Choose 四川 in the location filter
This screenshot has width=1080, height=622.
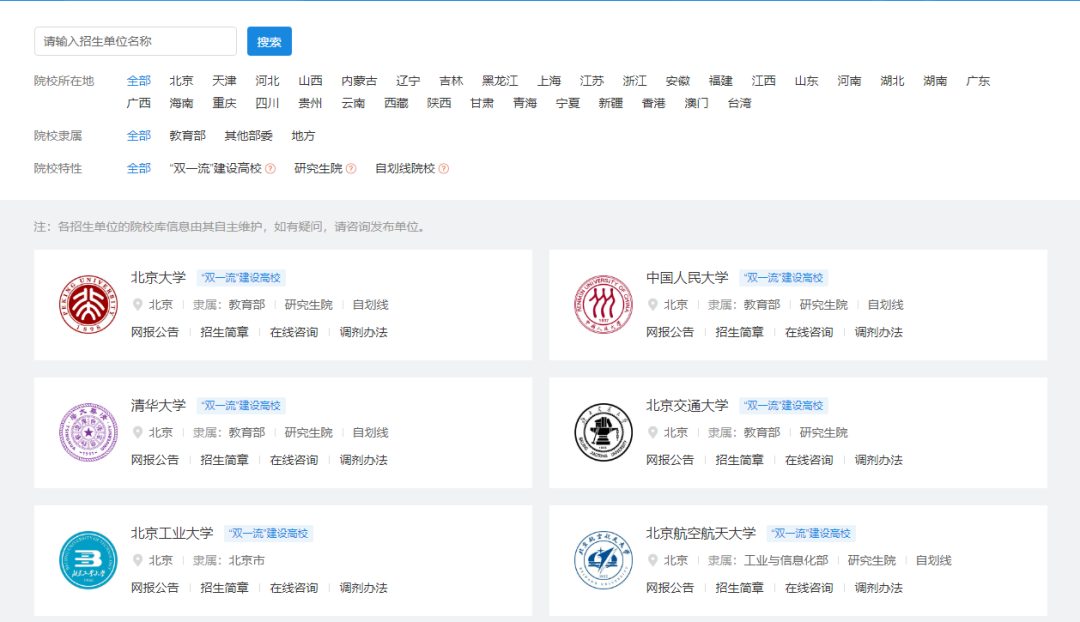[267, 103]
